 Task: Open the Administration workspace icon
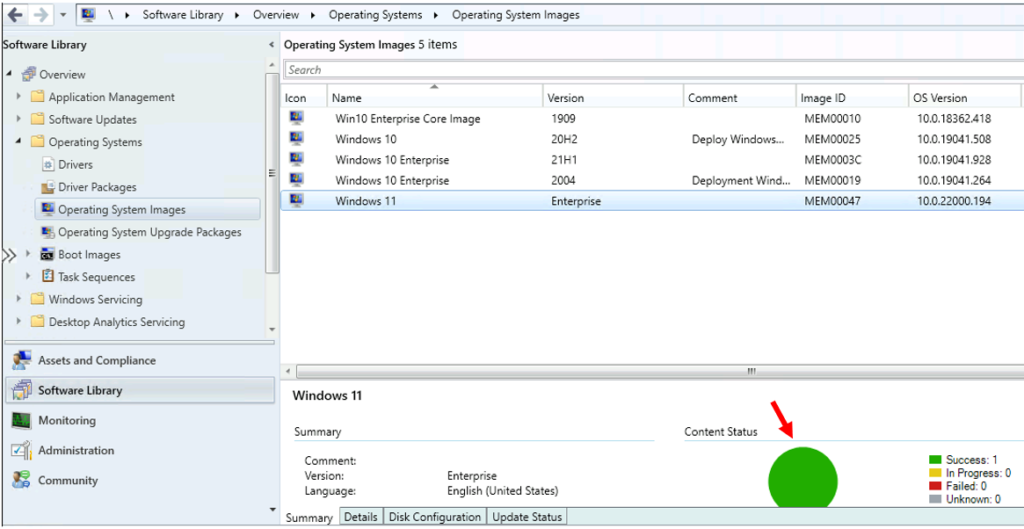22,451
